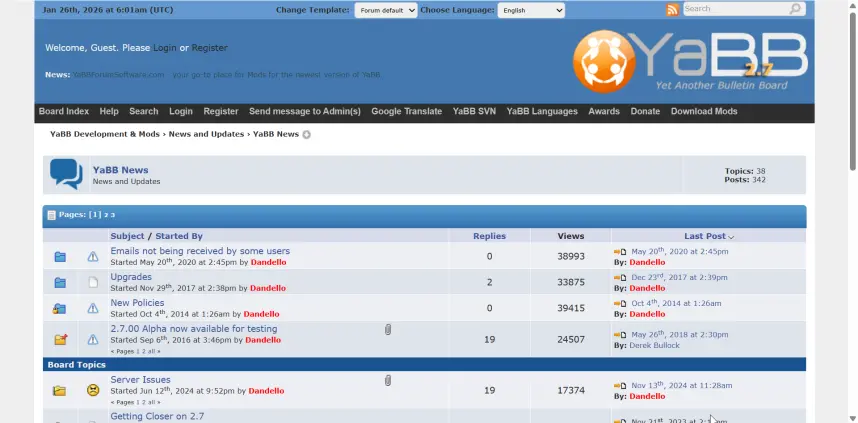Go to last post icon for Dec 23rd, 2017
This screenshot has height=423, width=858.
coord(620,277)
